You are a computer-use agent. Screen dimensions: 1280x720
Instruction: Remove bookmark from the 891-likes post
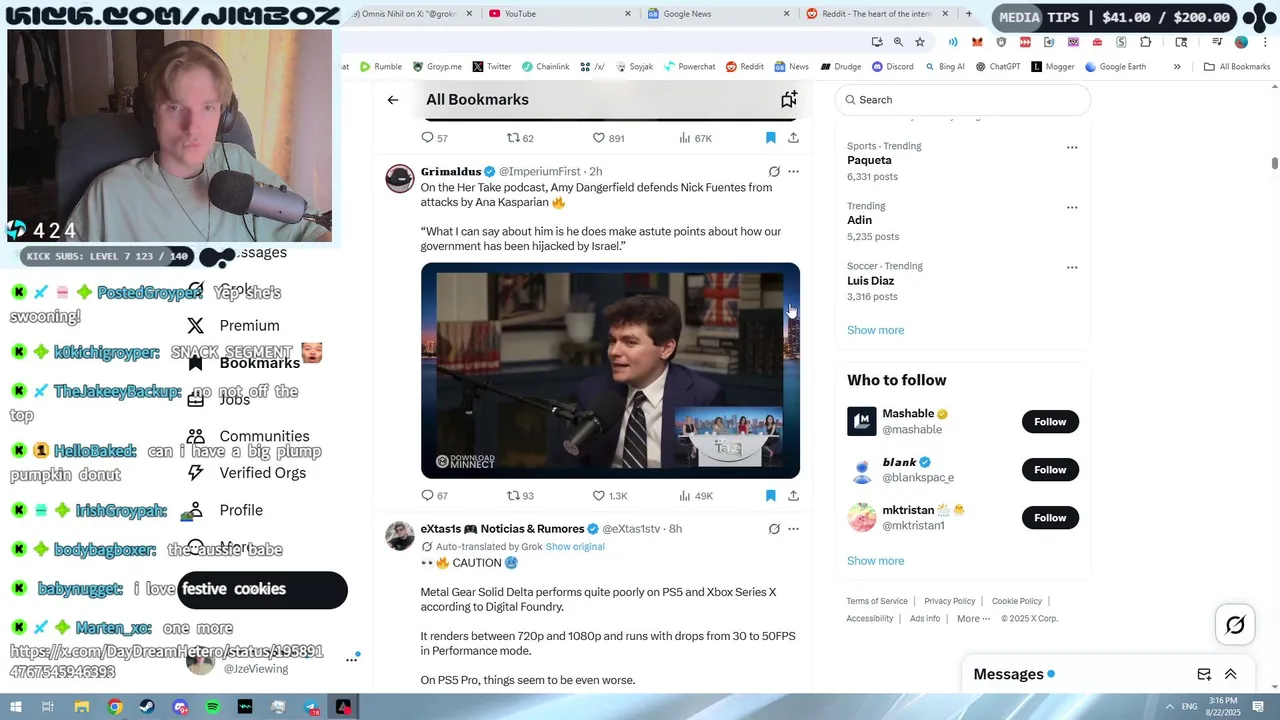coord(770,138)
